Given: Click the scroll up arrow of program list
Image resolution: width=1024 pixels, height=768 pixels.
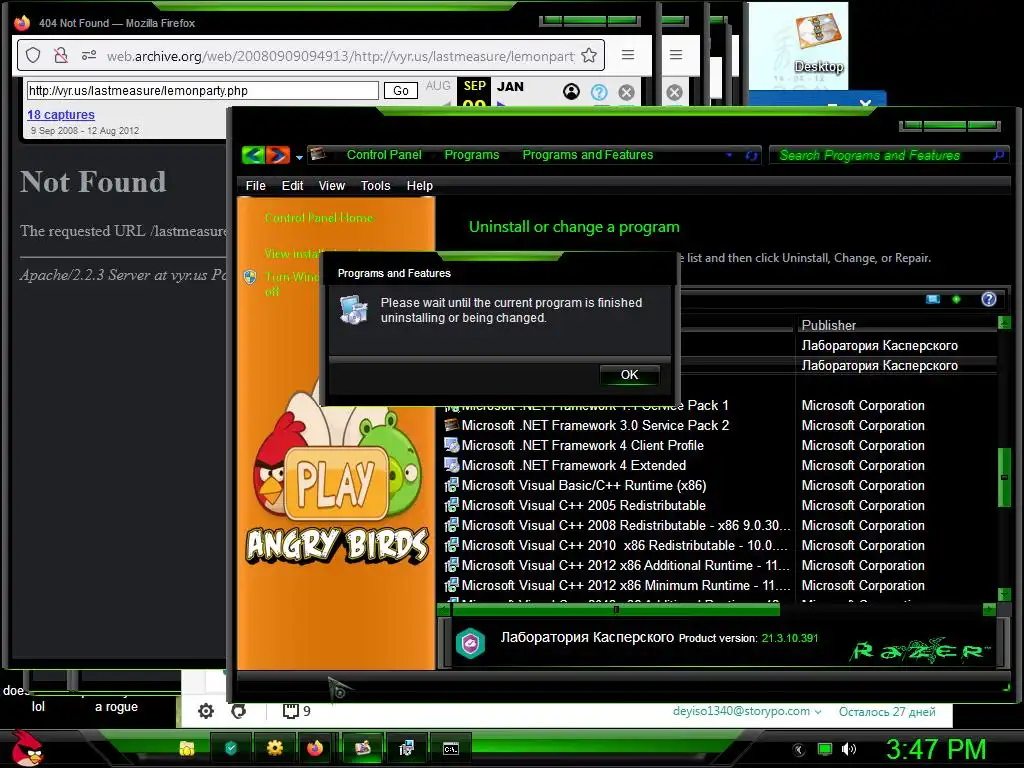Looking at the screenshot, I should coord(1004,322).
